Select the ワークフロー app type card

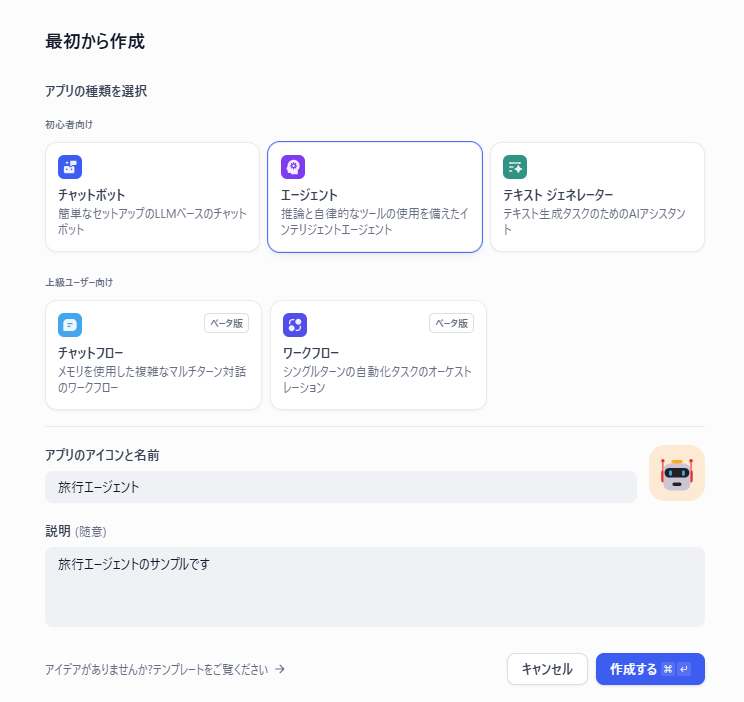pos(378,355)
